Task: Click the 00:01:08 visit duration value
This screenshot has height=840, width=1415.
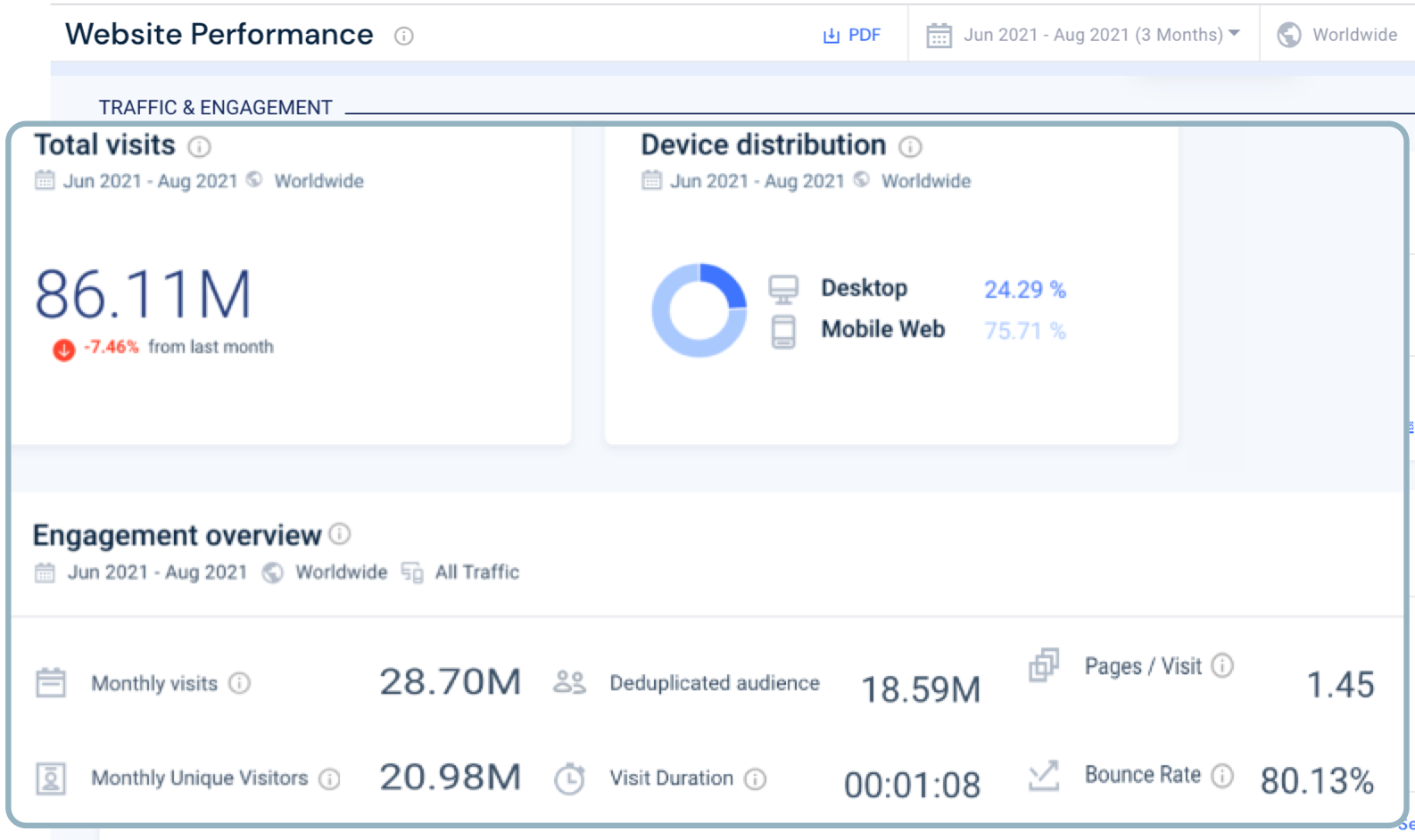Action: click(x=912, y=785)
